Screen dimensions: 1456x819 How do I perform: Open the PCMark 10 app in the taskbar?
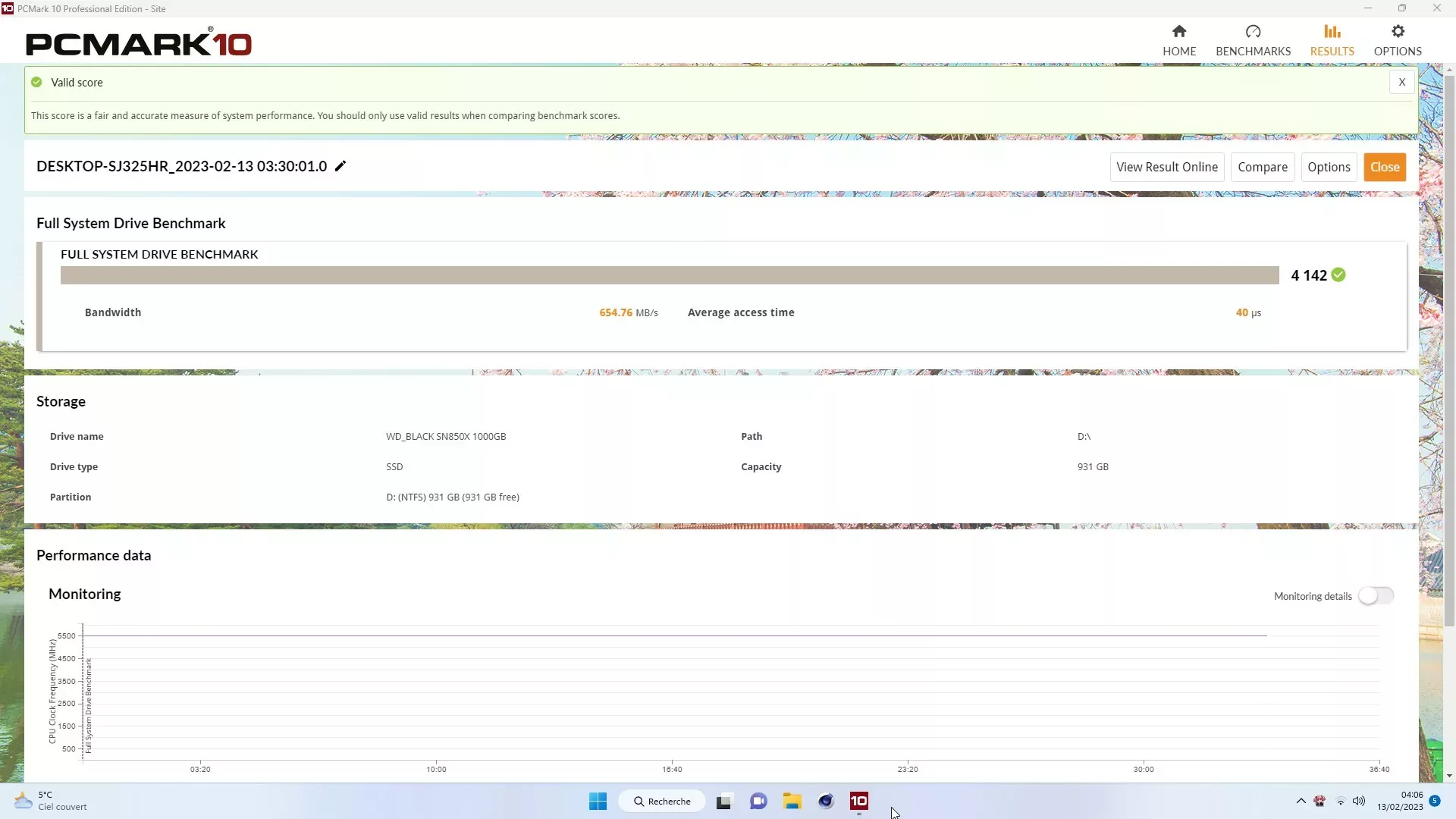[858, 800]
